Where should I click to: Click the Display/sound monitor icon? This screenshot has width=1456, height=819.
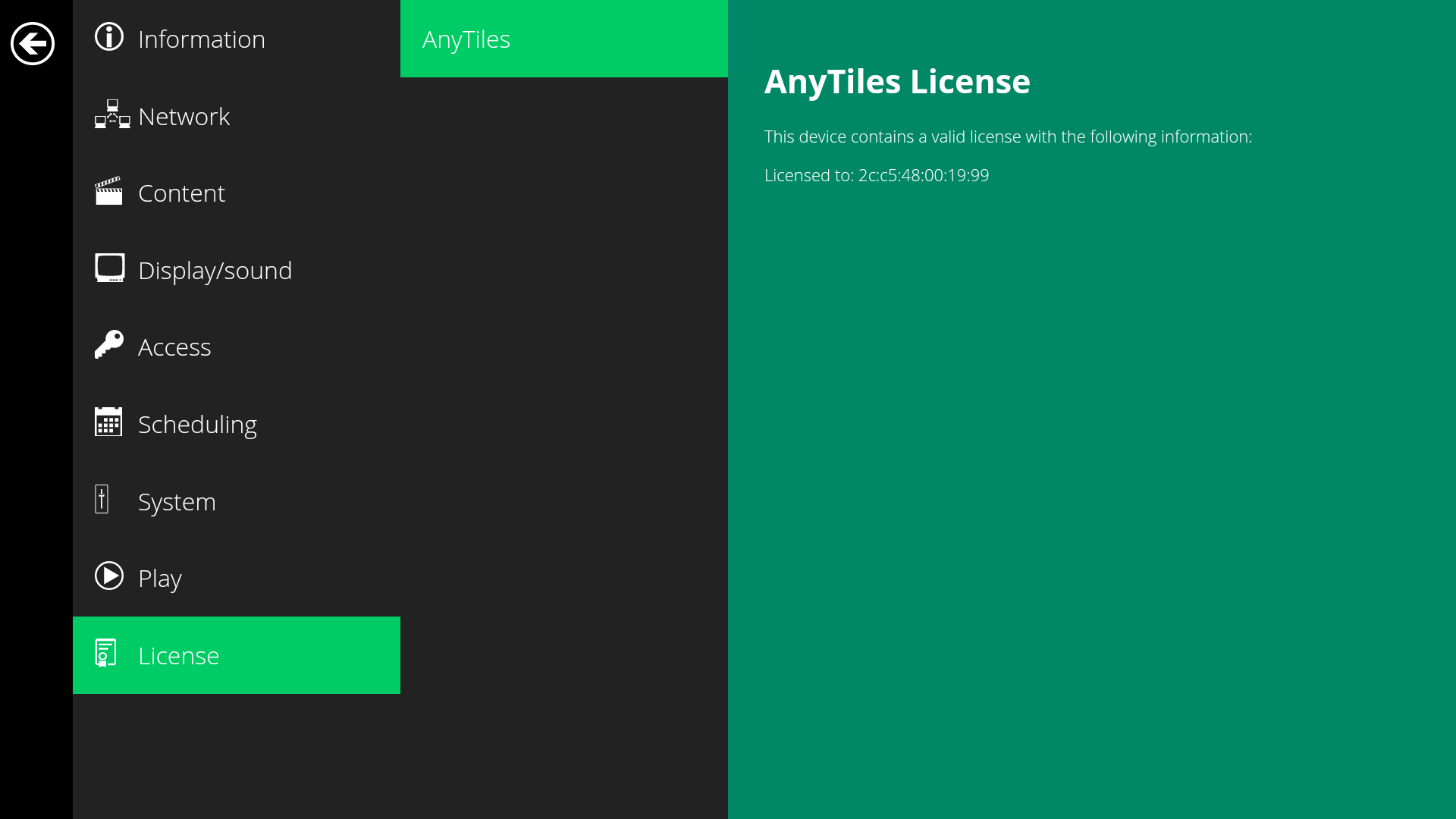(110, 268)
